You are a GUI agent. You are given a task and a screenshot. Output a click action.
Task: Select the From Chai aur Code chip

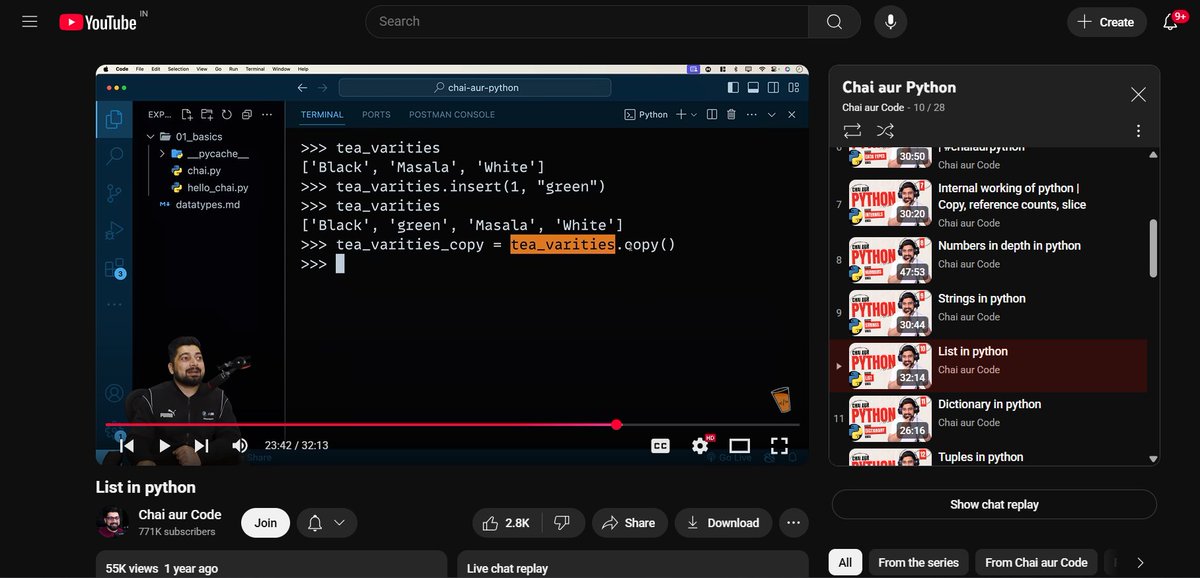click(x=1036, y=563)
